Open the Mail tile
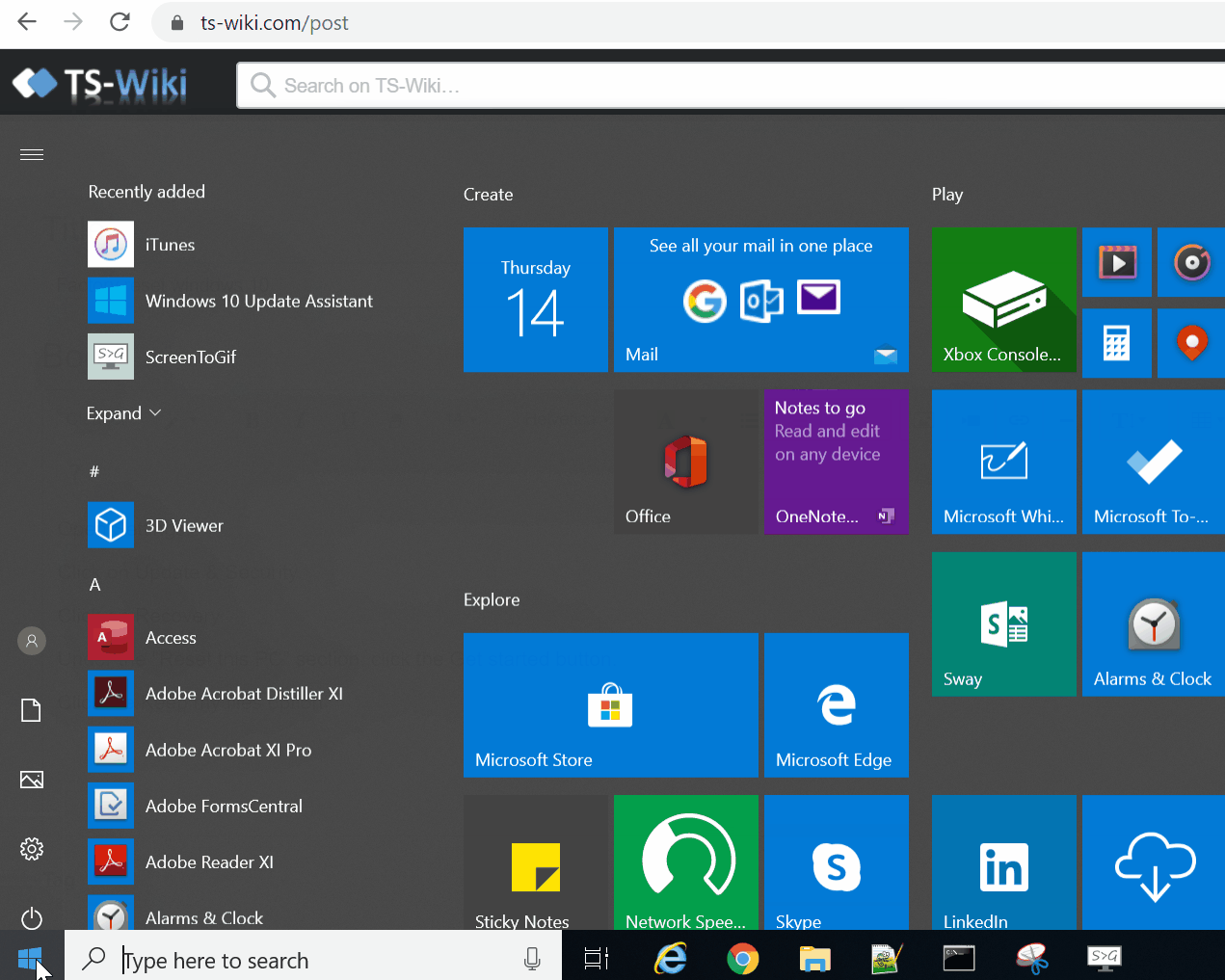This screenshot has width=1225, height=980. [x=761, y=300]
